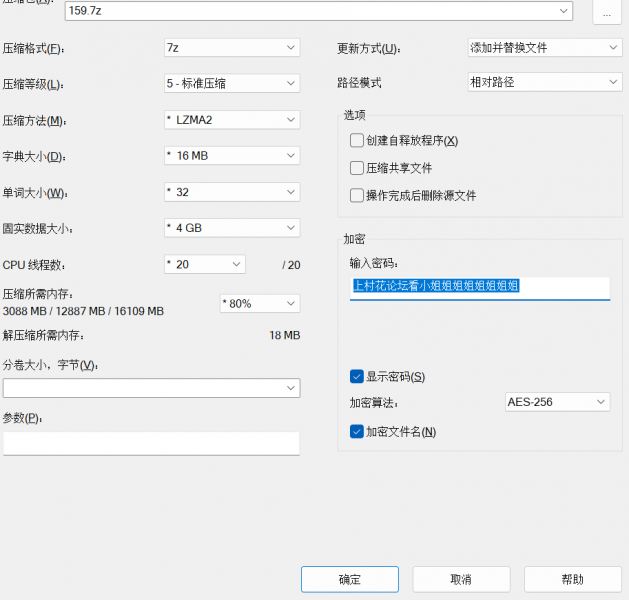
Task: Click the 参数 parameters input field
Action: click(151, 443)
